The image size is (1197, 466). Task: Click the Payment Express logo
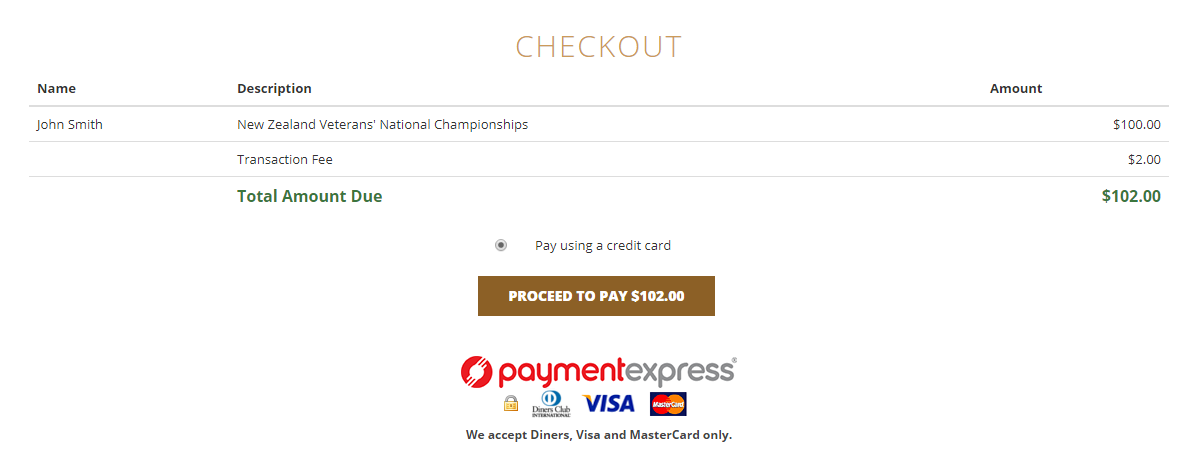(598, 372)
